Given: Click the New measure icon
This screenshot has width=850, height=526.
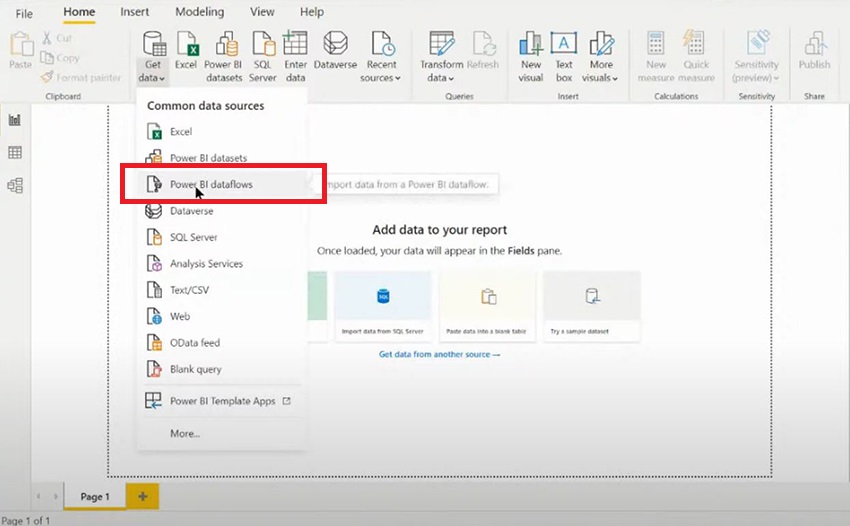Looking at the screenshot, I should pyautogui.click(x=656, y=57).
